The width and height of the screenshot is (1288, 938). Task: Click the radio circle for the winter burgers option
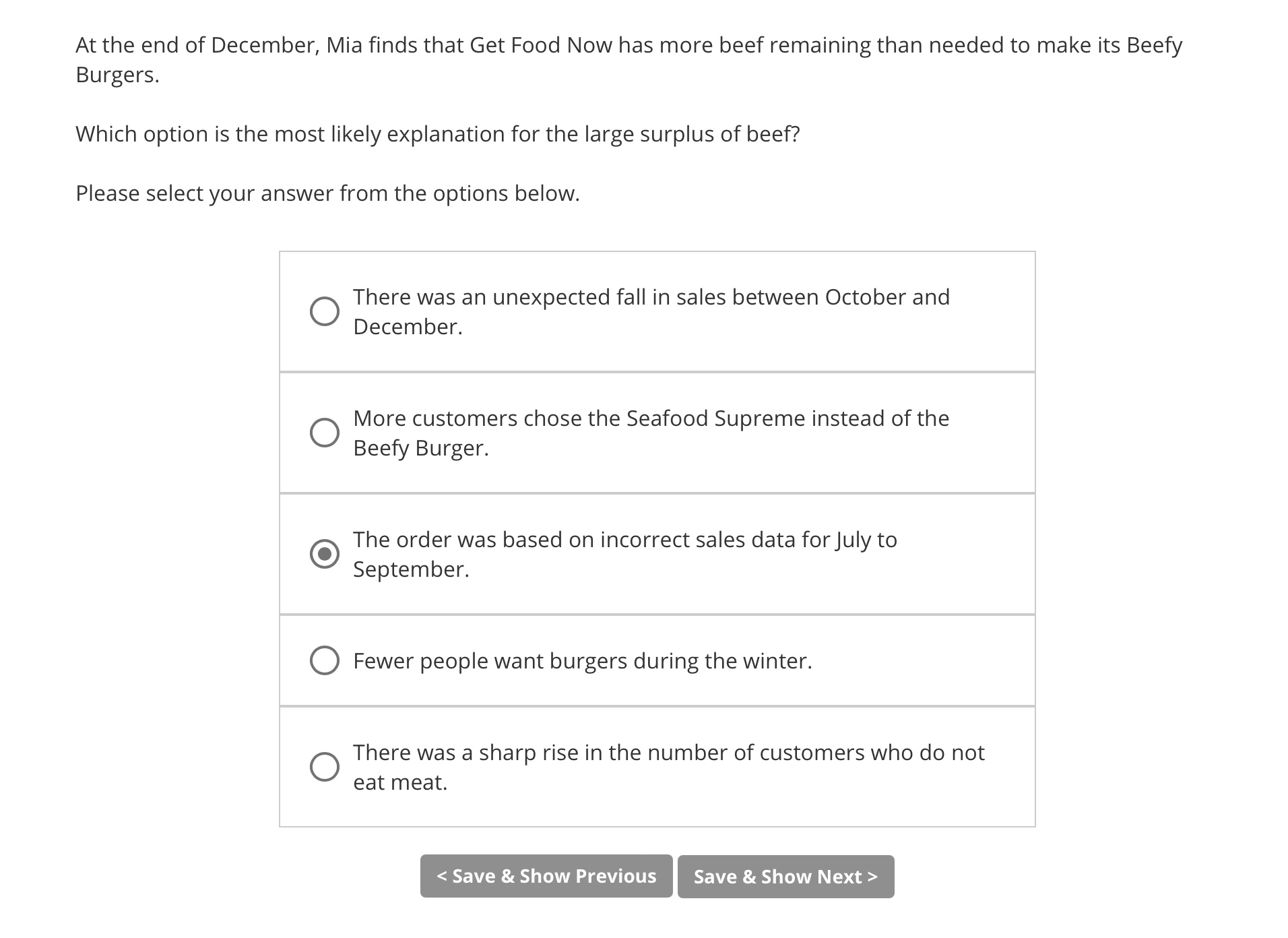pyautogui.click(x=325, y=661)
